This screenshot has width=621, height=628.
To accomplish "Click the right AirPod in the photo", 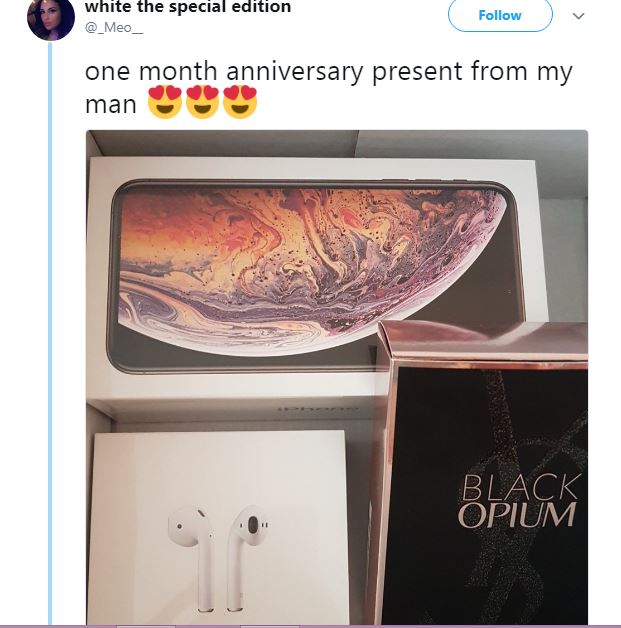I will pyautogui.click(x=249, y=558).
